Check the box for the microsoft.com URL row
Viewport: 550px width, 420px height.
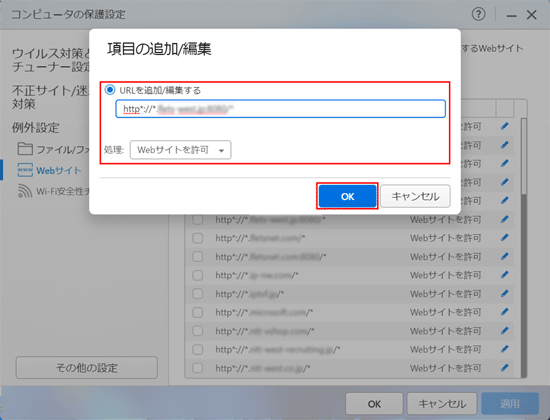click(x=198, y=312)
